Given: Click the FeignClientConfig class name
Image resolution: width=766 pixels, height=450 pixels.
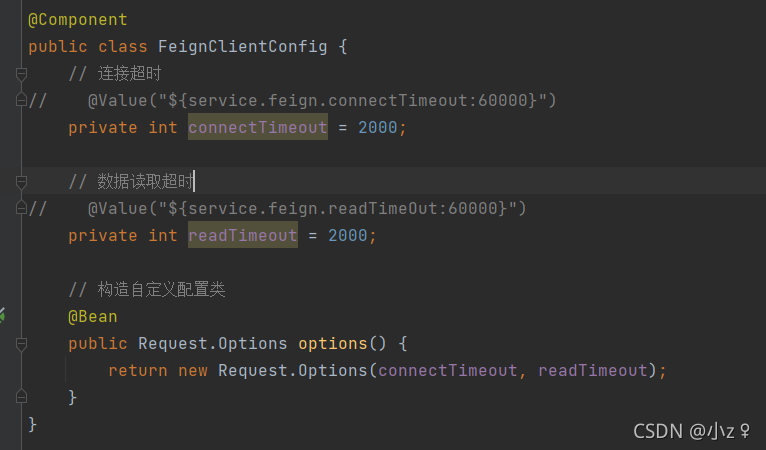Looking at the screenshot, I should (242, 47).
